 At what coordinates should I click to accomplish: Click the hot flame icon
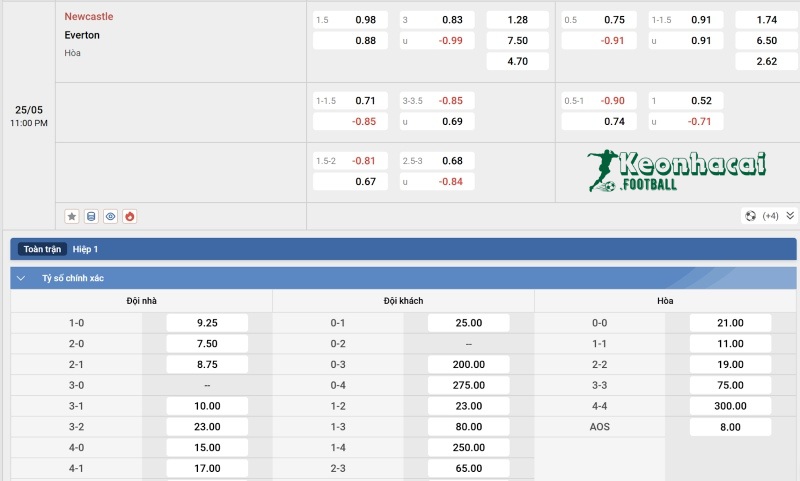click(x=129, y=216)
